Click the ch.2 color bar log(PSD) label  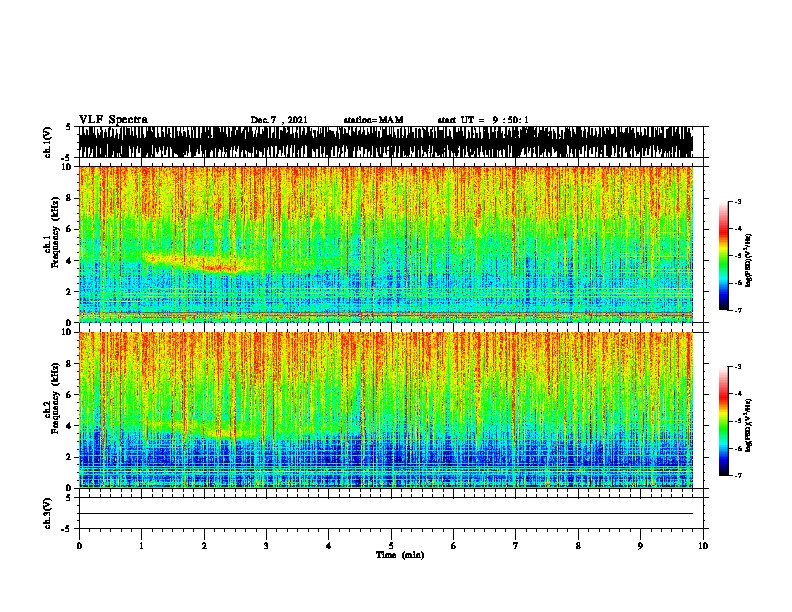(x=748, y=426)
